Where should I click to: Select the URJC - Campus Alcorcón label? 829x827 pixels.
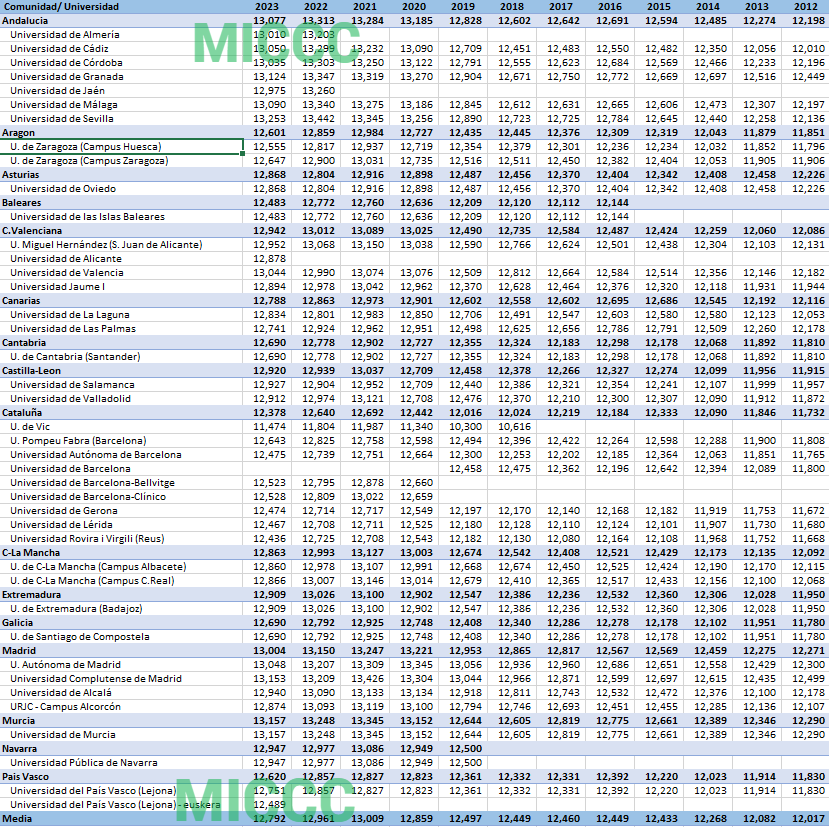pyautogui.click(x=66, y=707)
